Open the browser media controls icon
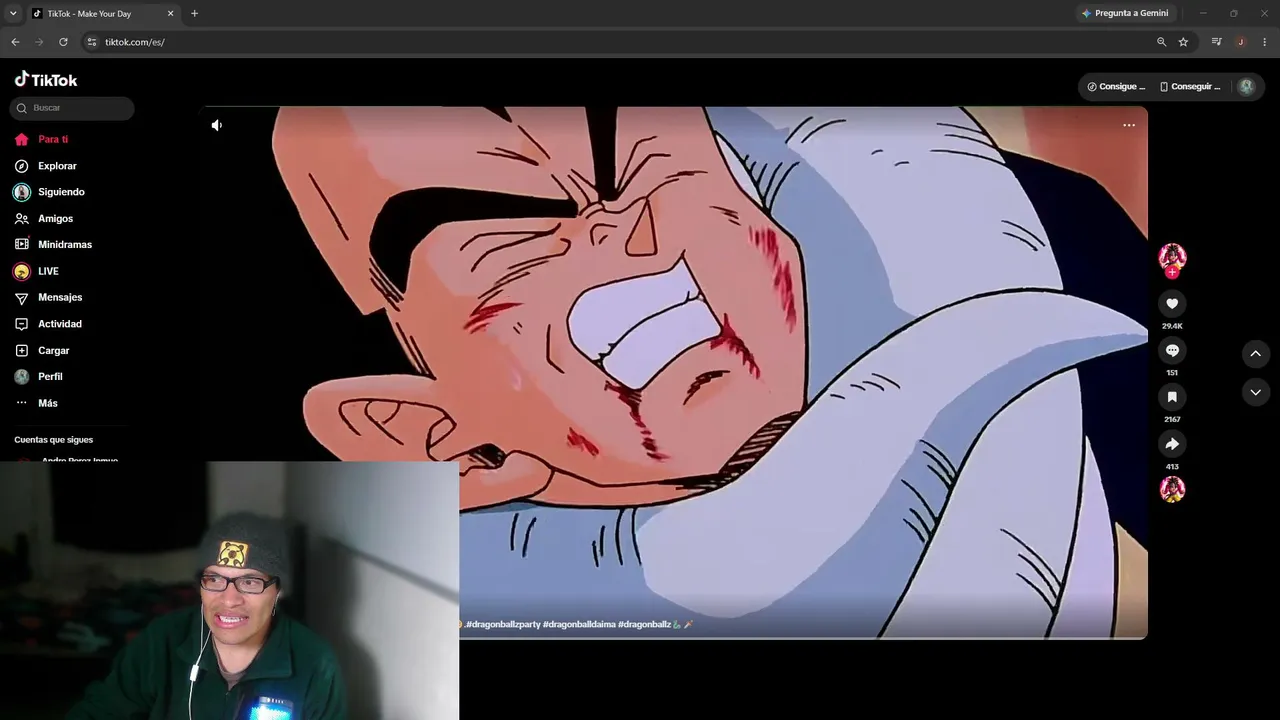 click(1216, 42)
